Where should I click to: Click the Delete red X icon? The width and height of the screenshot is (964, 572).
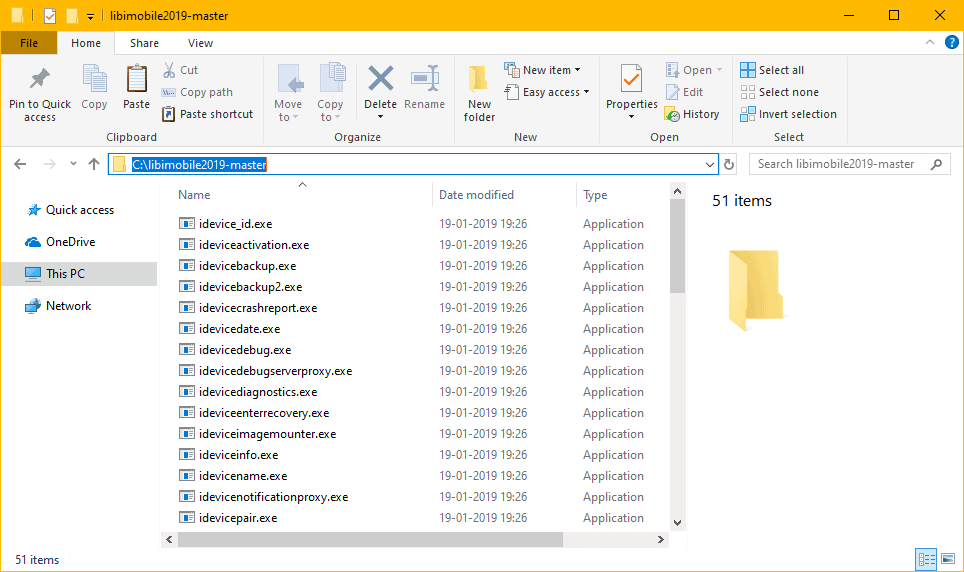coord(381,79)
